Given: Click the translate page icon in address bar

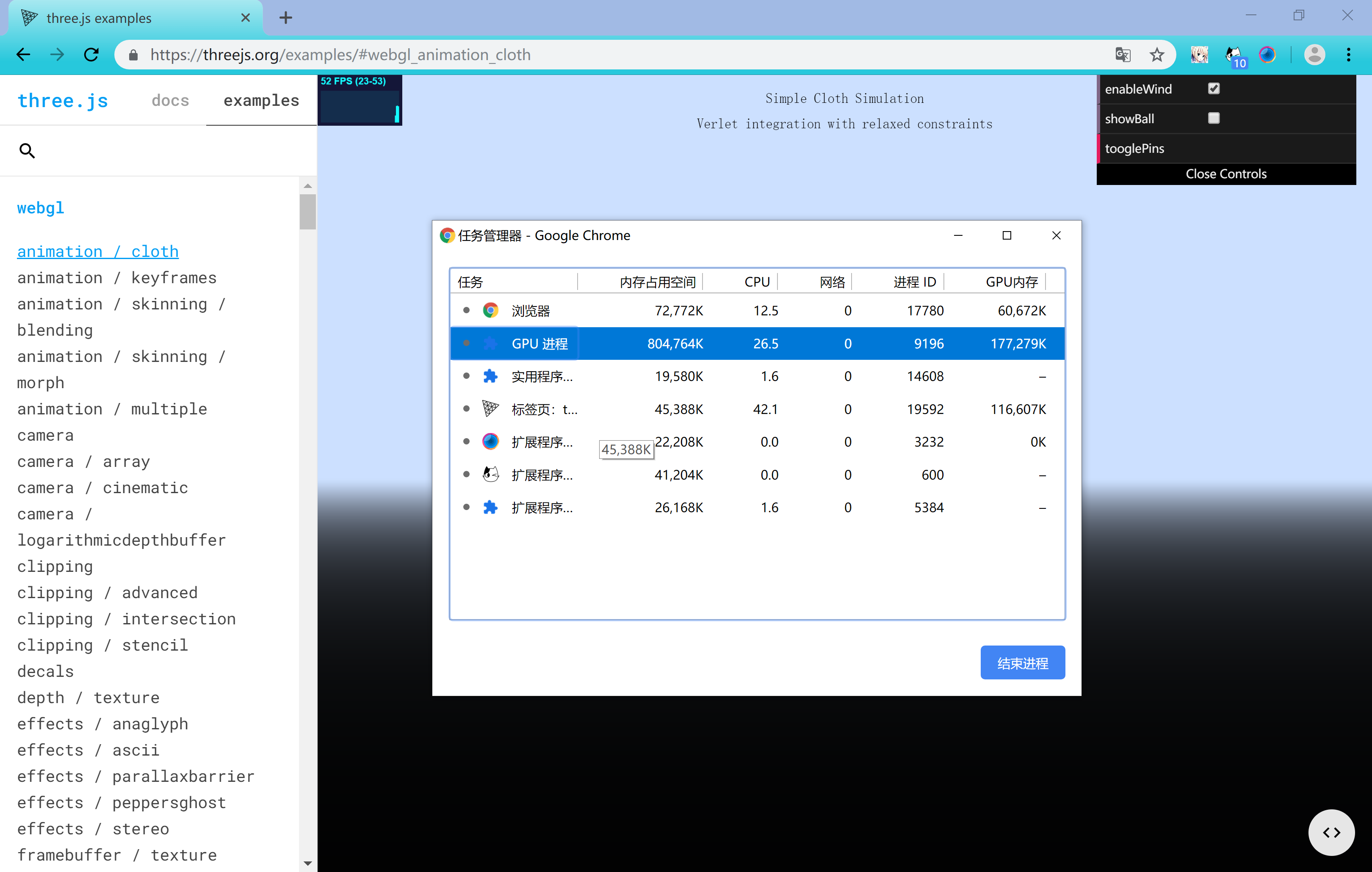Looking at the screenshot, I should 1123,55.
